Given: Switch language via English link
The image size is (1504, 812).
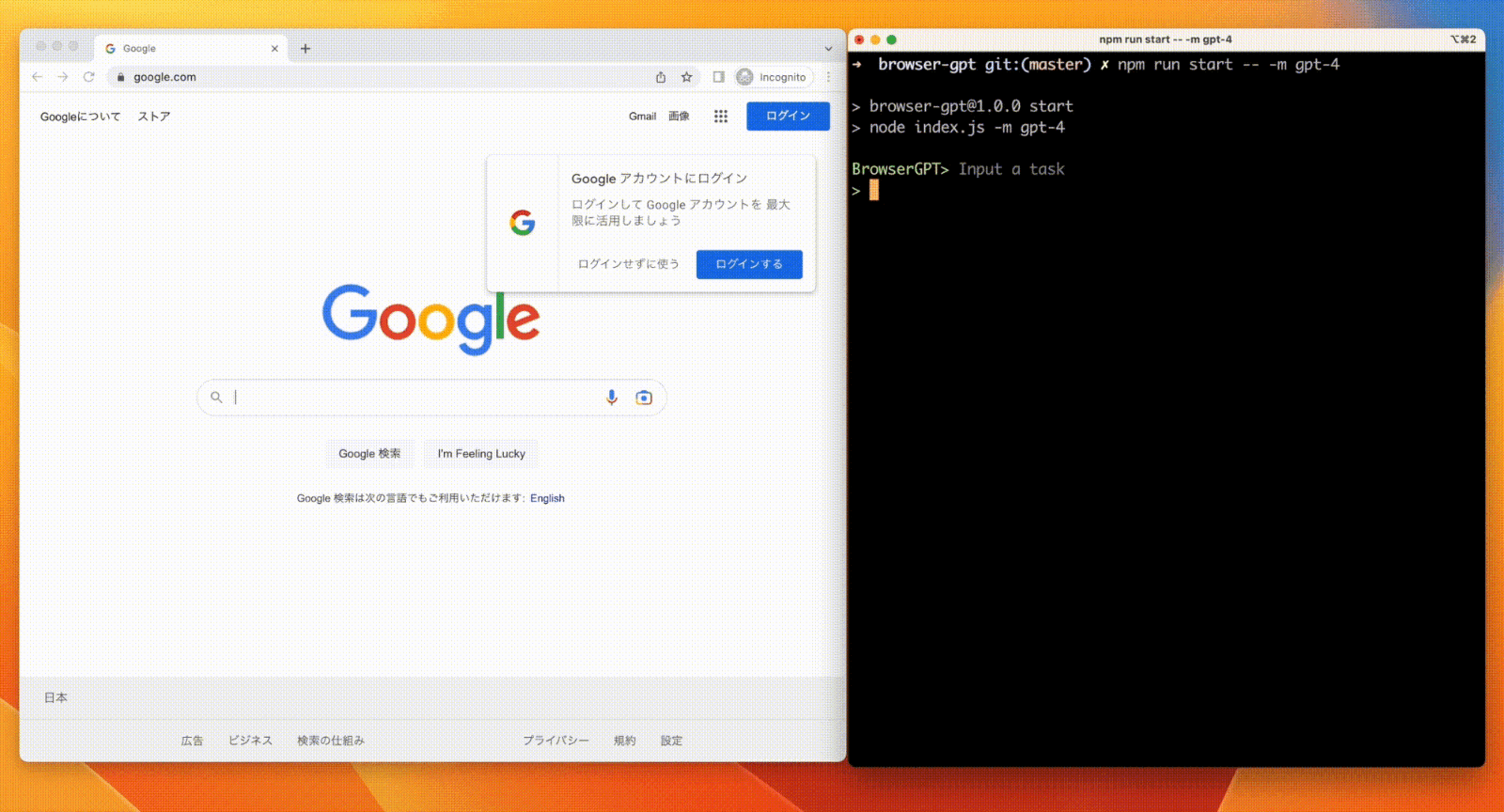Looking at the screenshot, I should pos(547,498).
